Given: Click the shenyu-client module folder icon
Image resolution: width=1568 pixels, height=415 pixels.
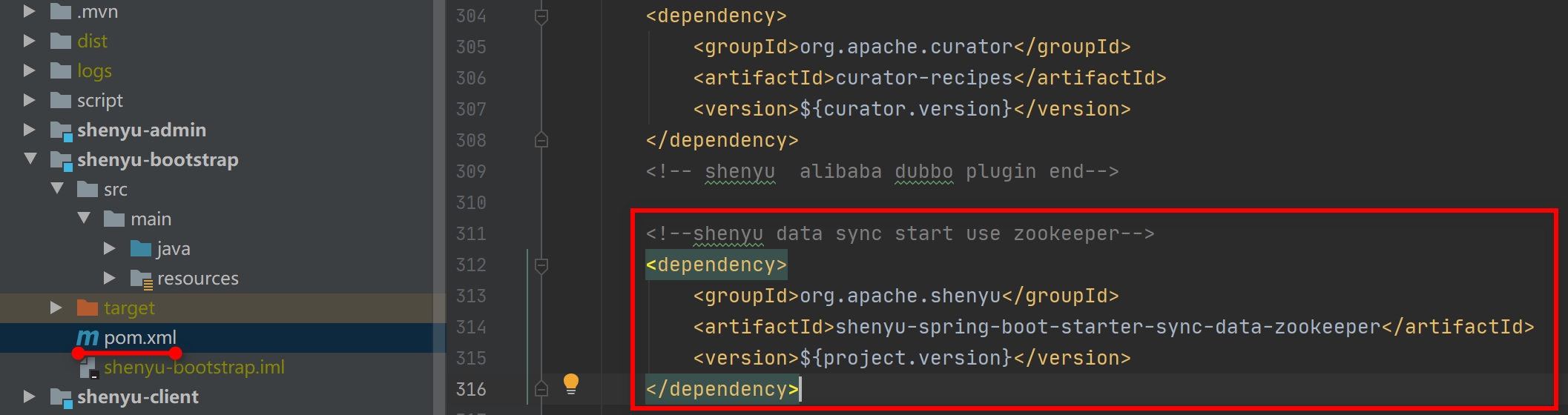Looking at the screenshot, I should click(x=61, y=397).
